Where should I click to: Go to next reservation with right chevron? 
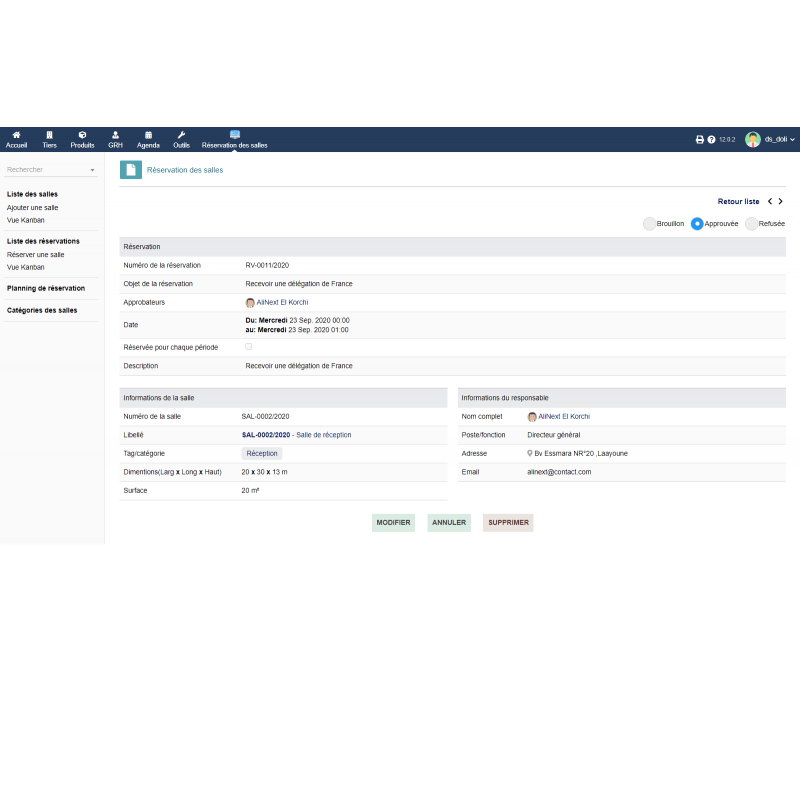pyautogui.click(x=781, y=202)
